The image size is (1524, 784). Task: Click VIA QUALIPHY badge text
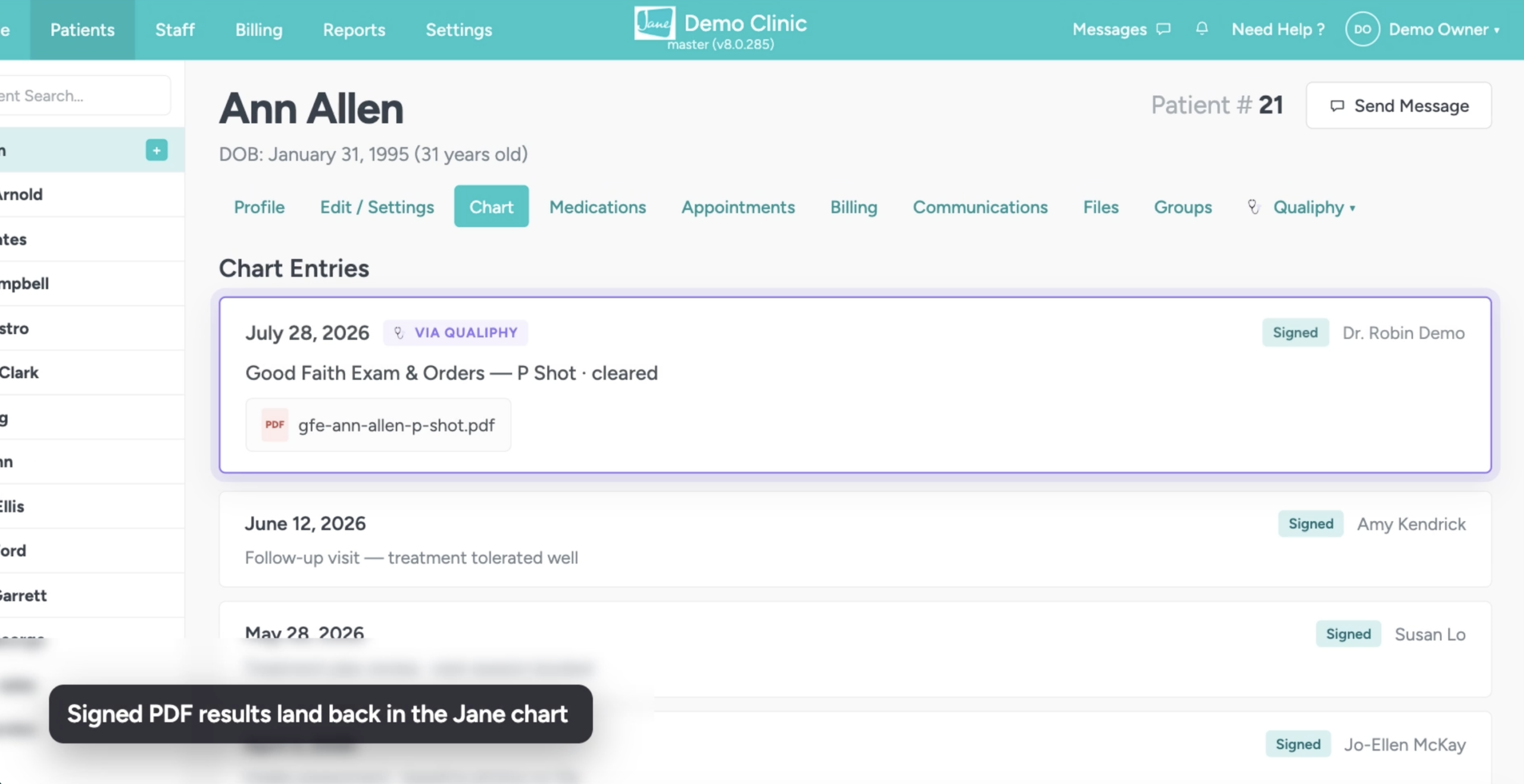click(466, 333)
